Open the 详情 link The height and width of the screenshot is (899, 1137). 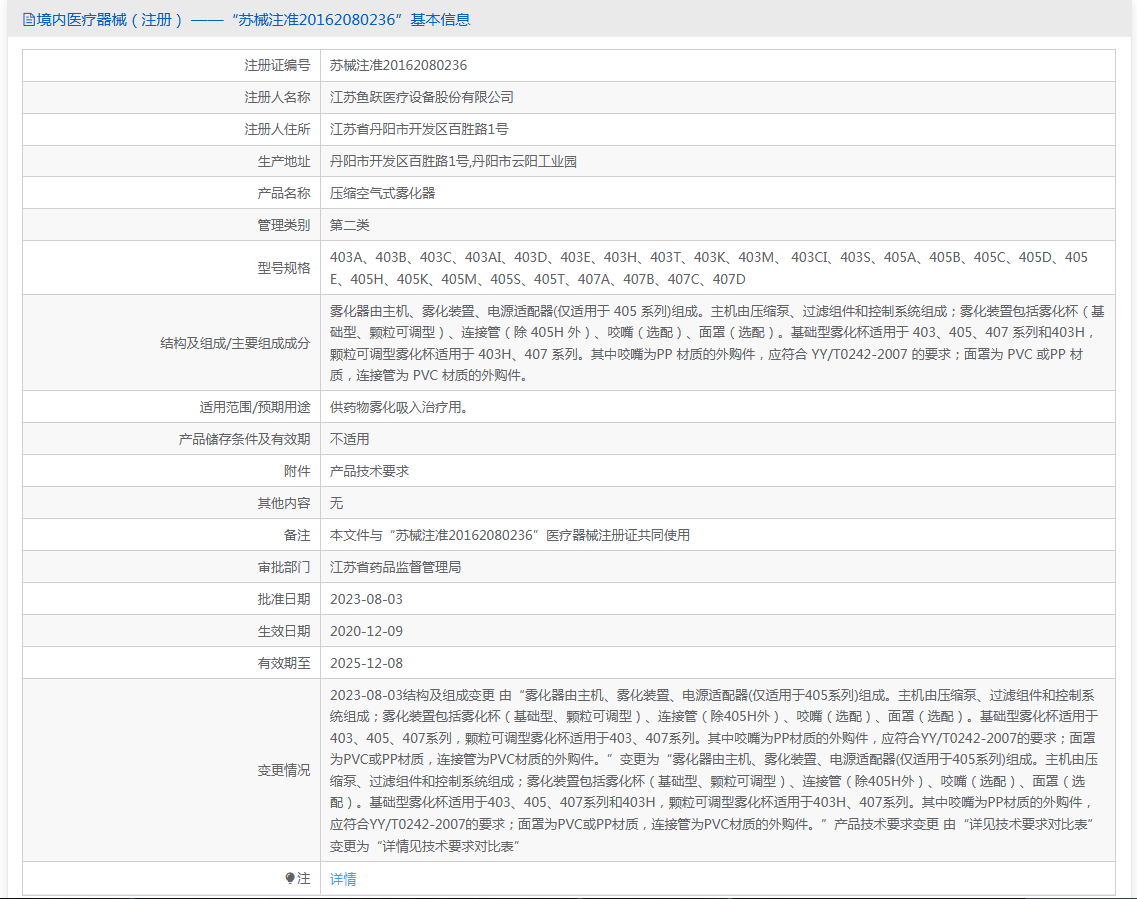343,879
